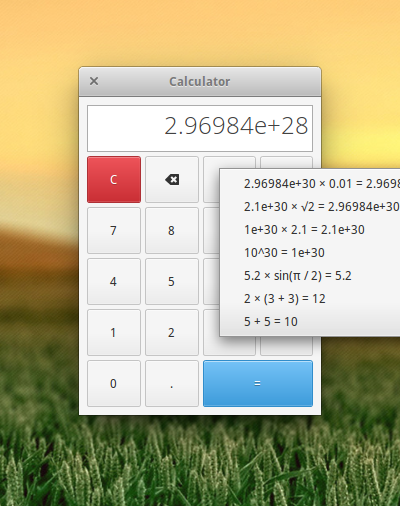Viewport: 400px width, 506px height.
Task: Tap the number 8 key
Action: coord(172,230)
